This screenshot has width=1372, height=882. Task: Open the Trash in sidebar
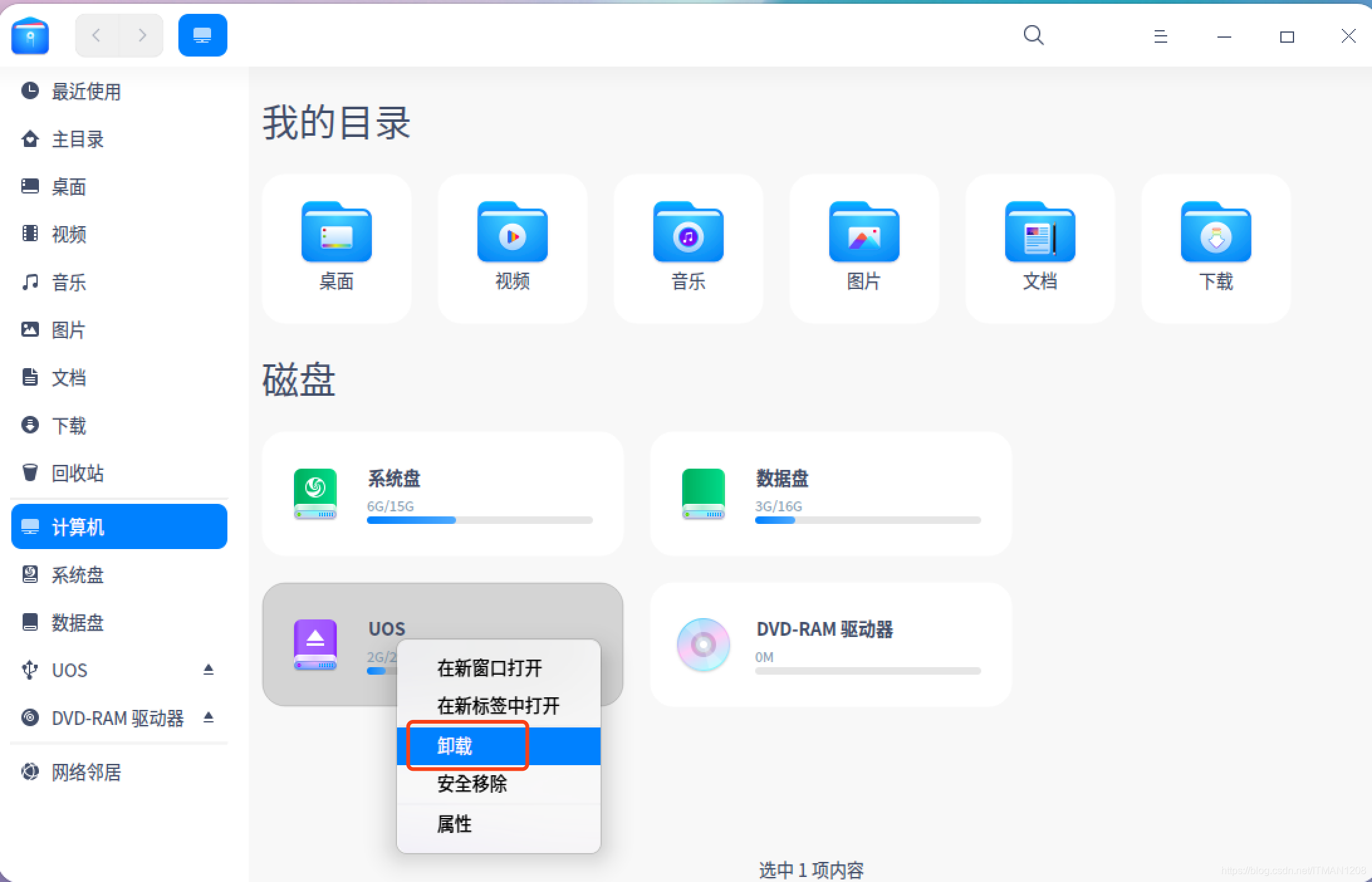pyautogui.click(x=77, y=473)
